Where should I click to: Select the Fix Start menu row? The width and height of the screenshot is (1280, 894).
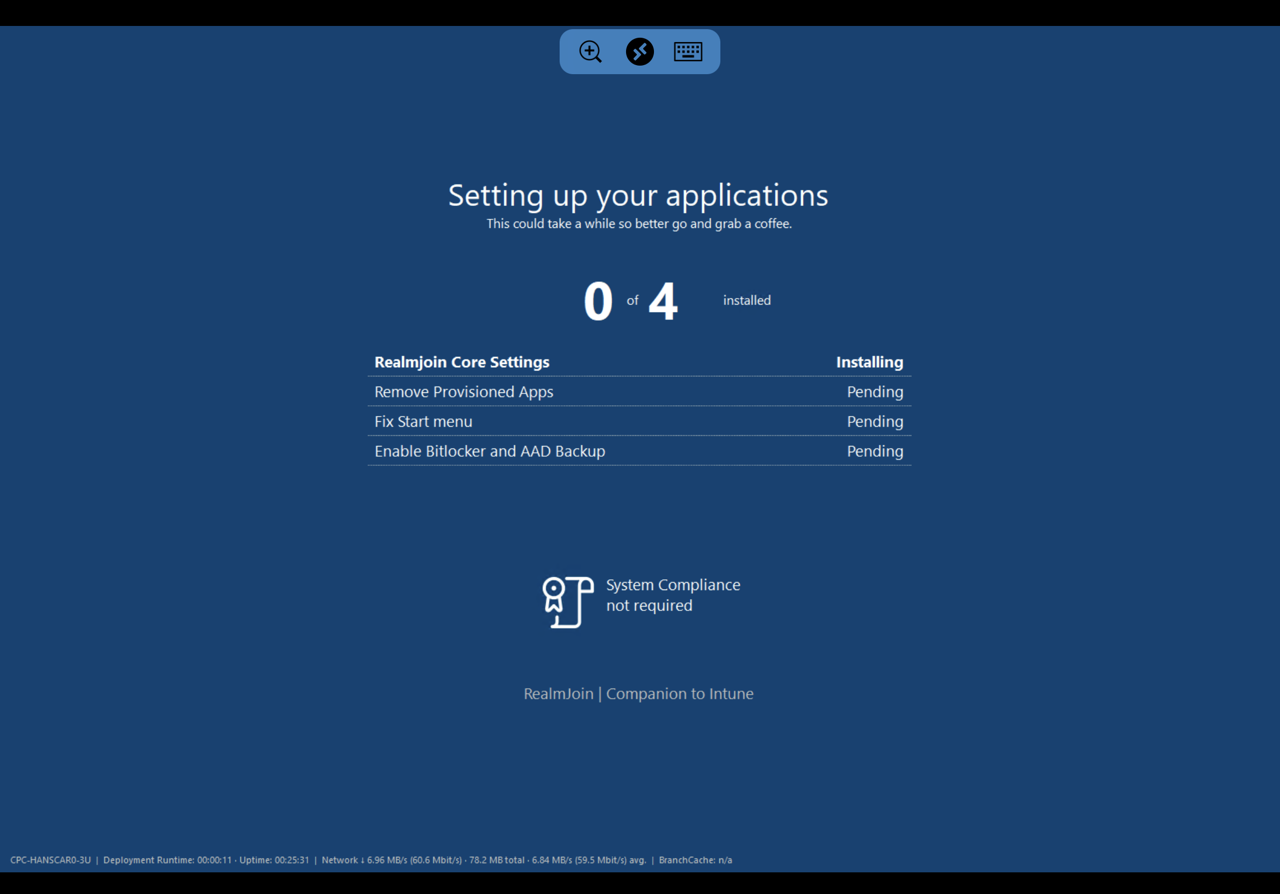[x=640, y=421]
